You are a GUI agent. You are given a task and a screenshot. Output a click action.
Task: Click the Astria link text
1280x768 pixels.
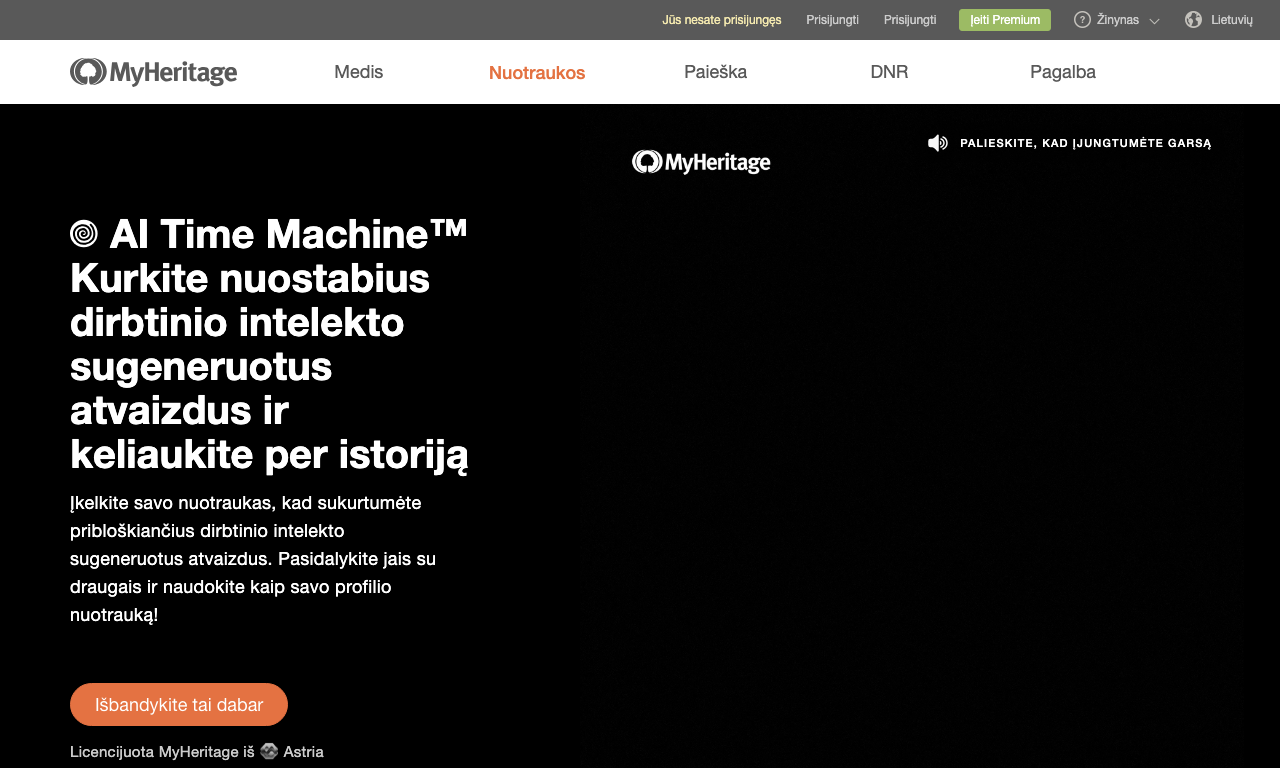click(x=304, y=751)
